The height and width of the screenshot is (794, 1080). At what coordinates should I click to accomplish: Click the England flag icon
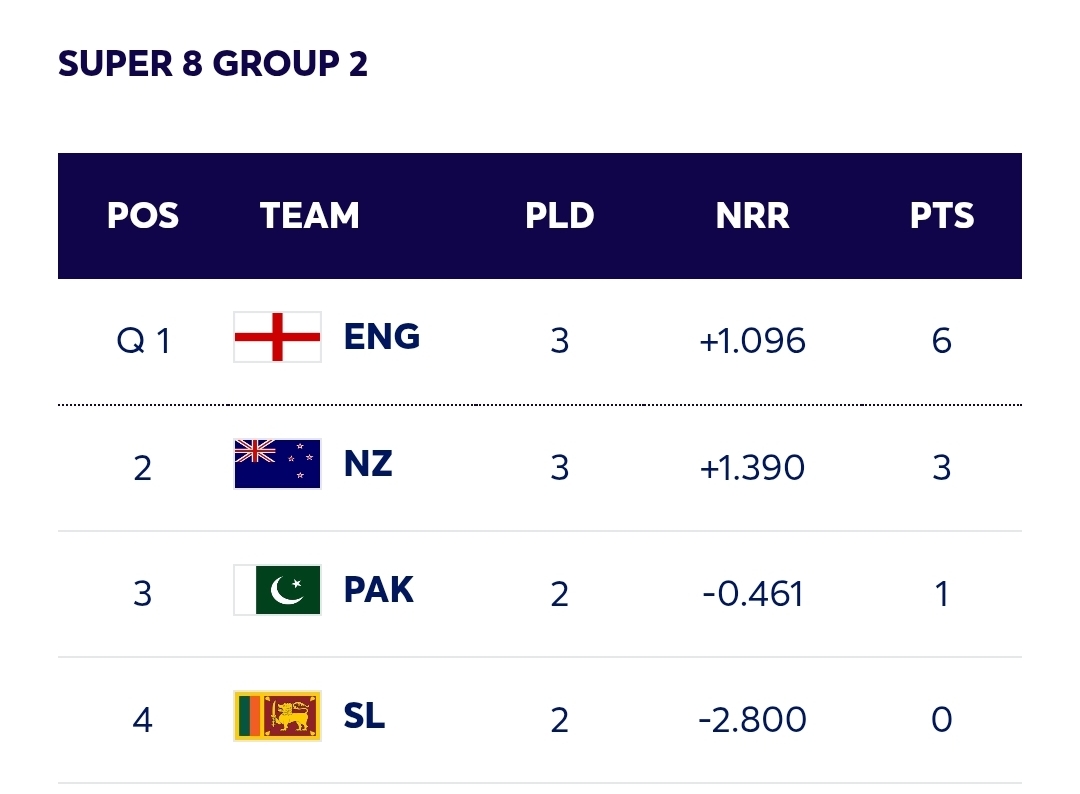coord(277,337)
